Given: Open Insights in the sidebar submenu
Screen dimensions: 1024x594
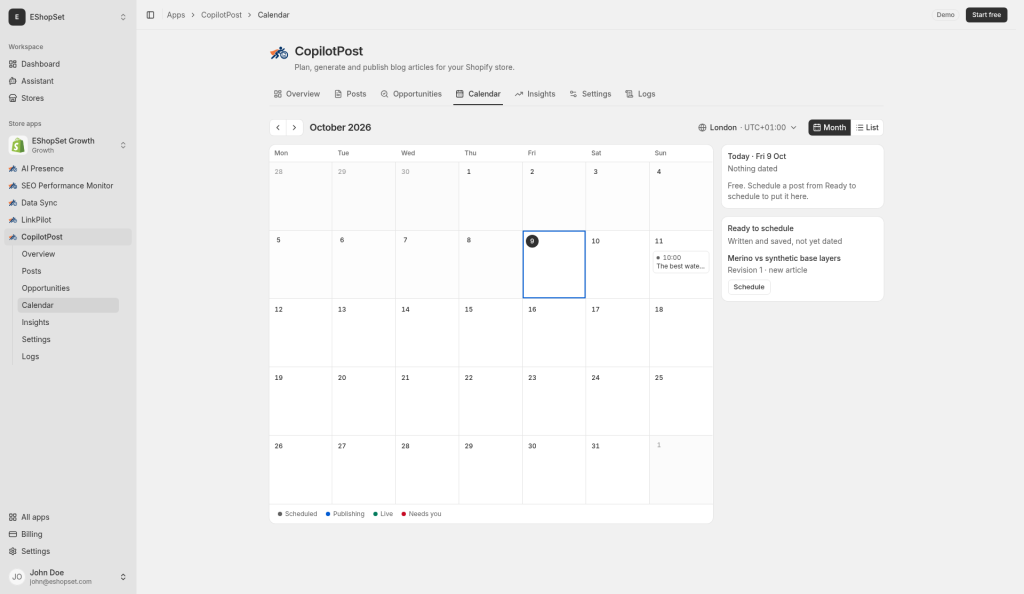Looking at the screenshot, I should (68, 322).
